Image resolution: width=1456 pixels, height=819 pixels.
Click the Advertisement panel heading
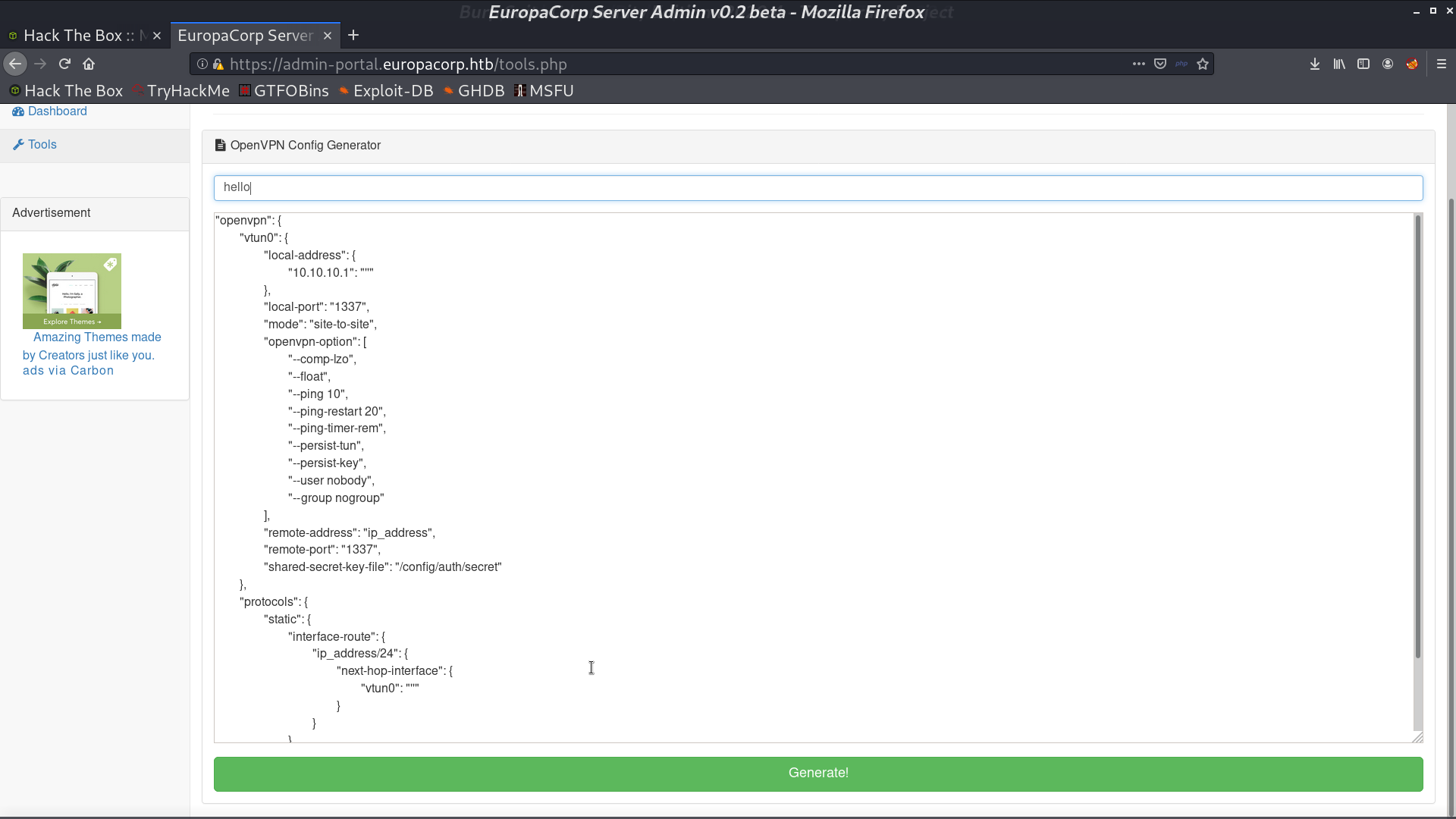tap(52, 213)
